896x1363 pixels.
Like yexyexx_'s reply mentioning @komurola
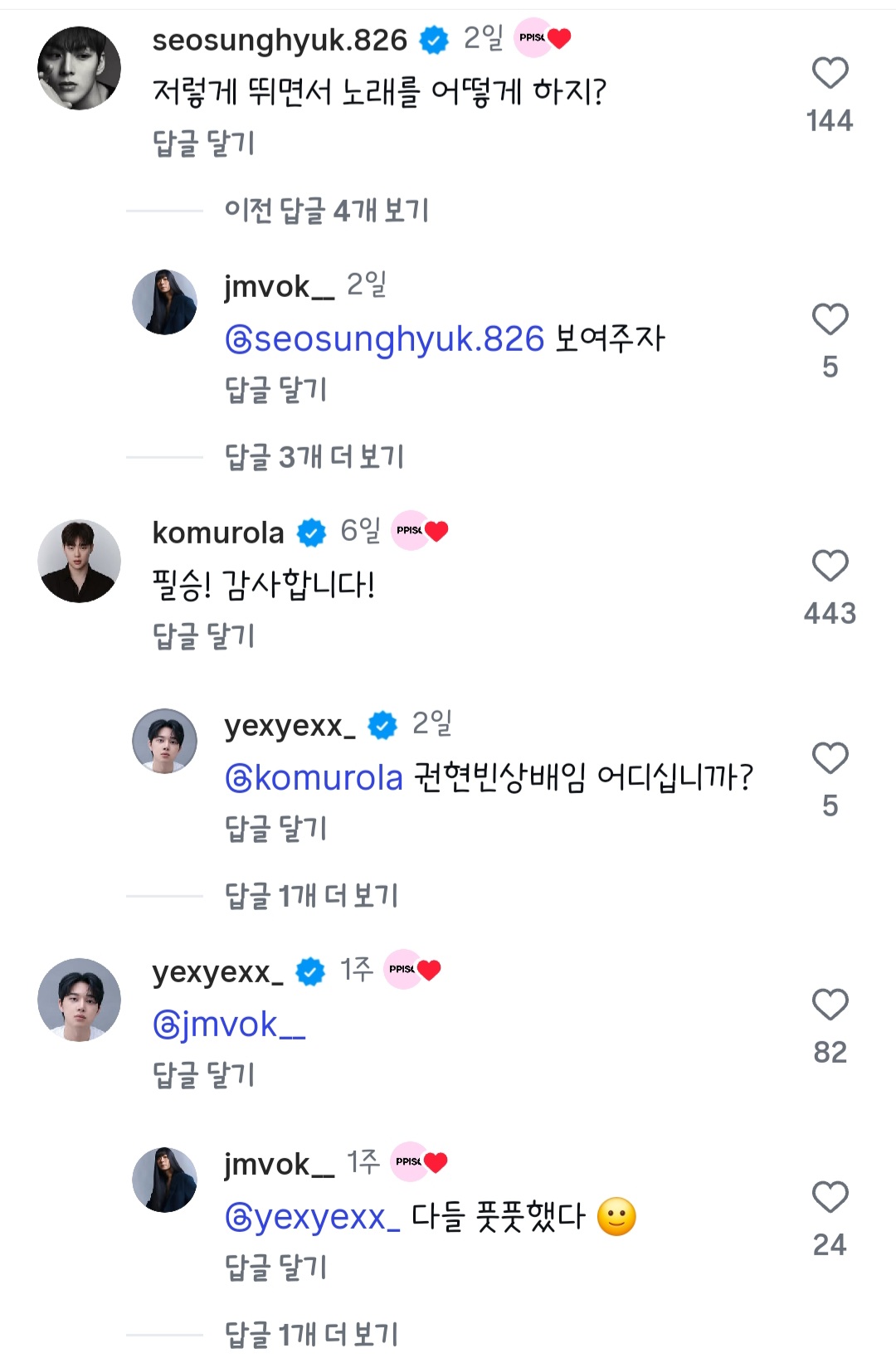click(x=830, y=759)
